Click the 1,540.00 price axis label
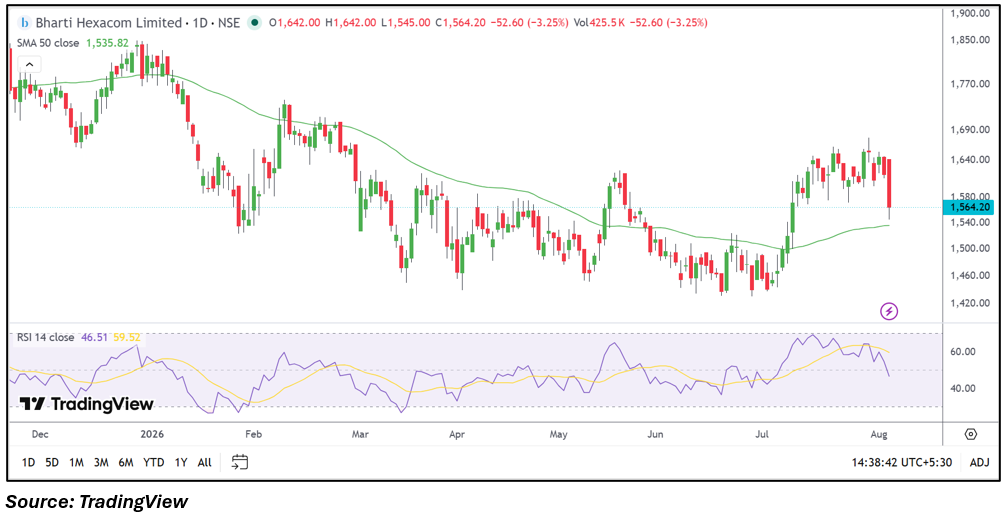Image resolution: width=1005 pixels, height=514 pixels. click(x=972, y=222)
